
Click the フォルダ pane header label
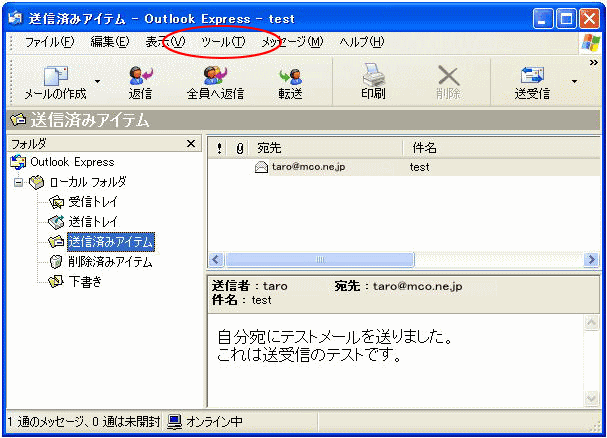29,144
